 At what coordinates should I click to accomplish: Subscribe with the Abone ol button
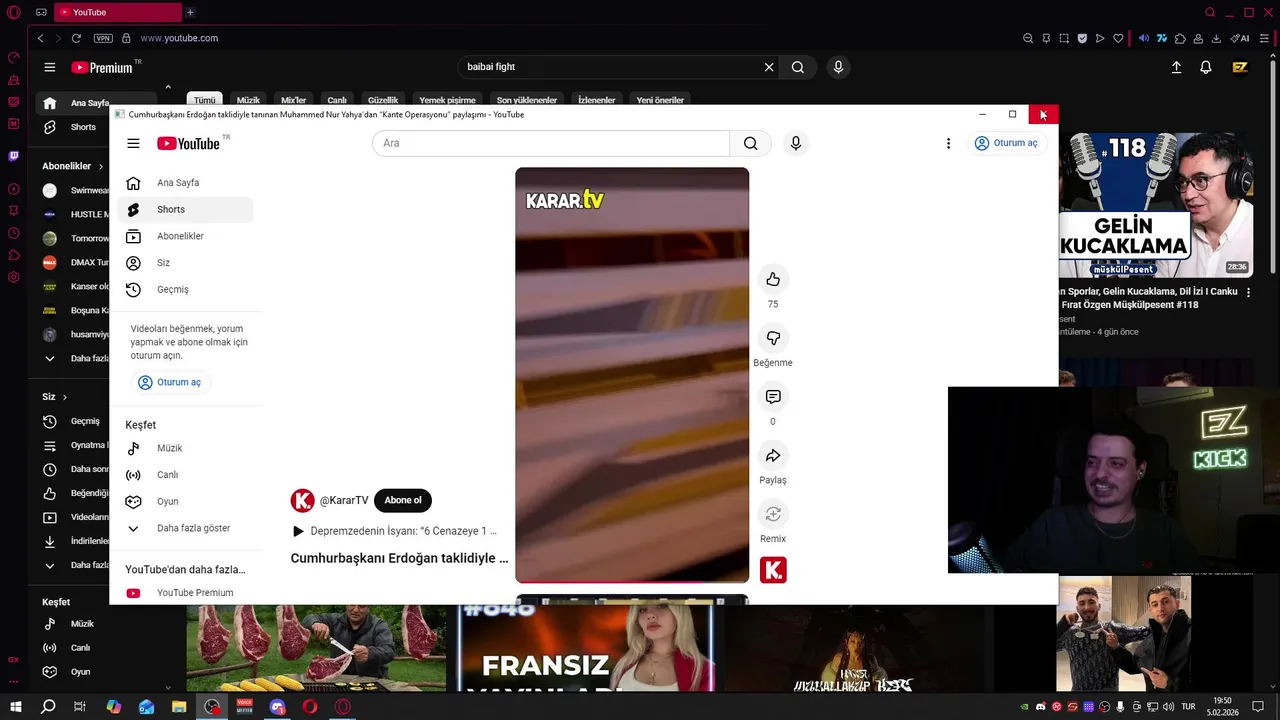coord(403,500)
